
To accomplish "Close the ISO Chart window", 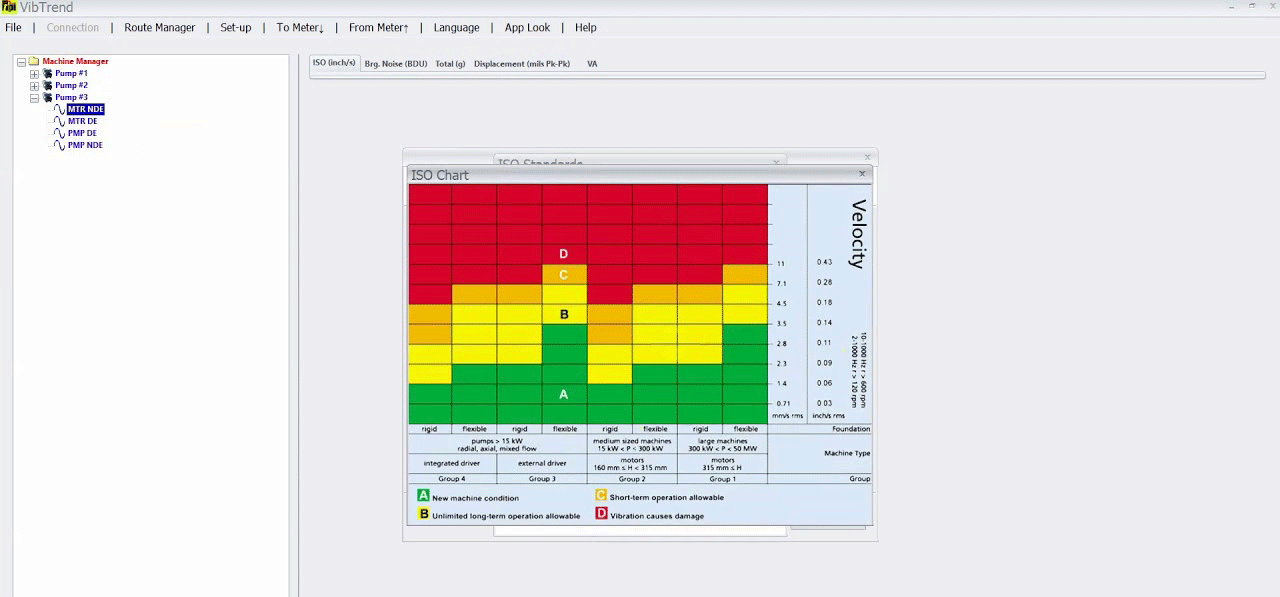I will tap(862, 174).
